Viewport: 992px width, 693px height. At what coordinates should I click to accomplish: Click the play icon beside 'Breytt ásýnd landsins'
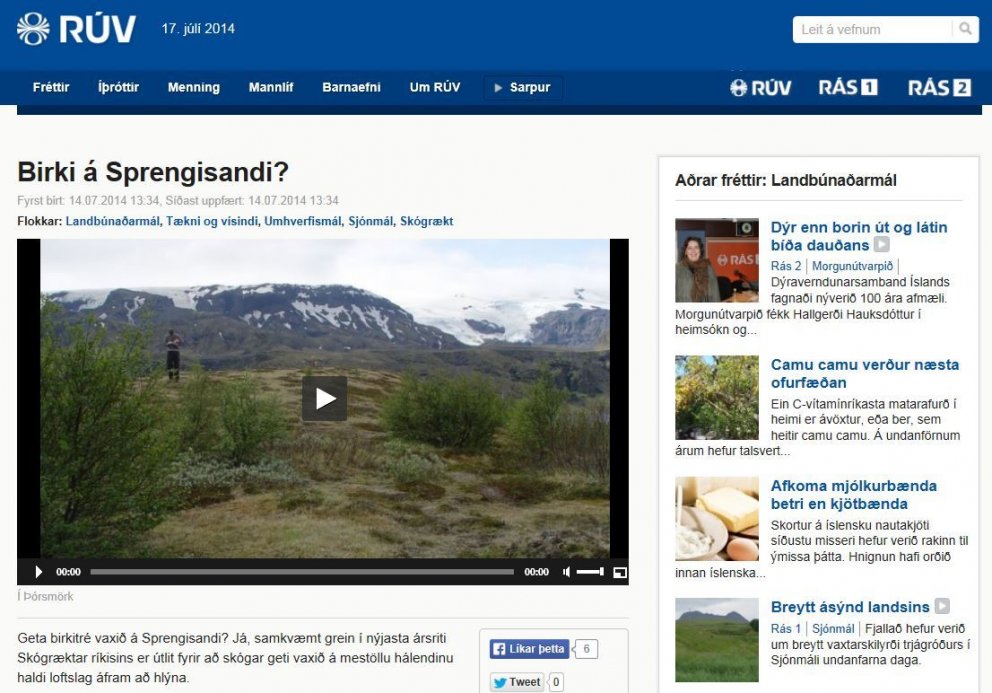pyautogui.click(x=941, y=606)
